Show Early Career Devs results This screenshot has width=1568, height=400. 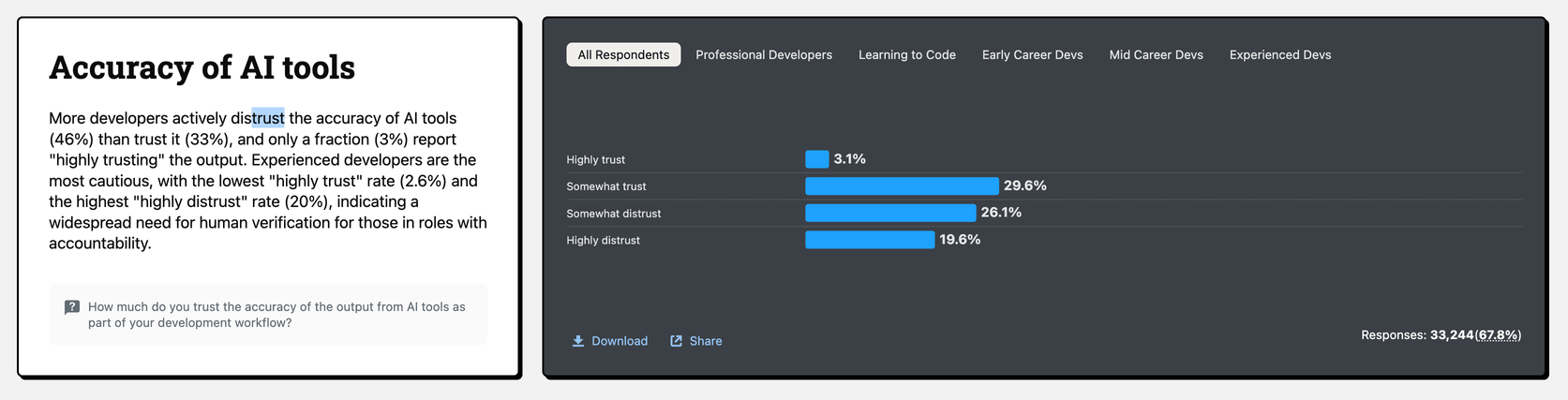point(1032,55)
